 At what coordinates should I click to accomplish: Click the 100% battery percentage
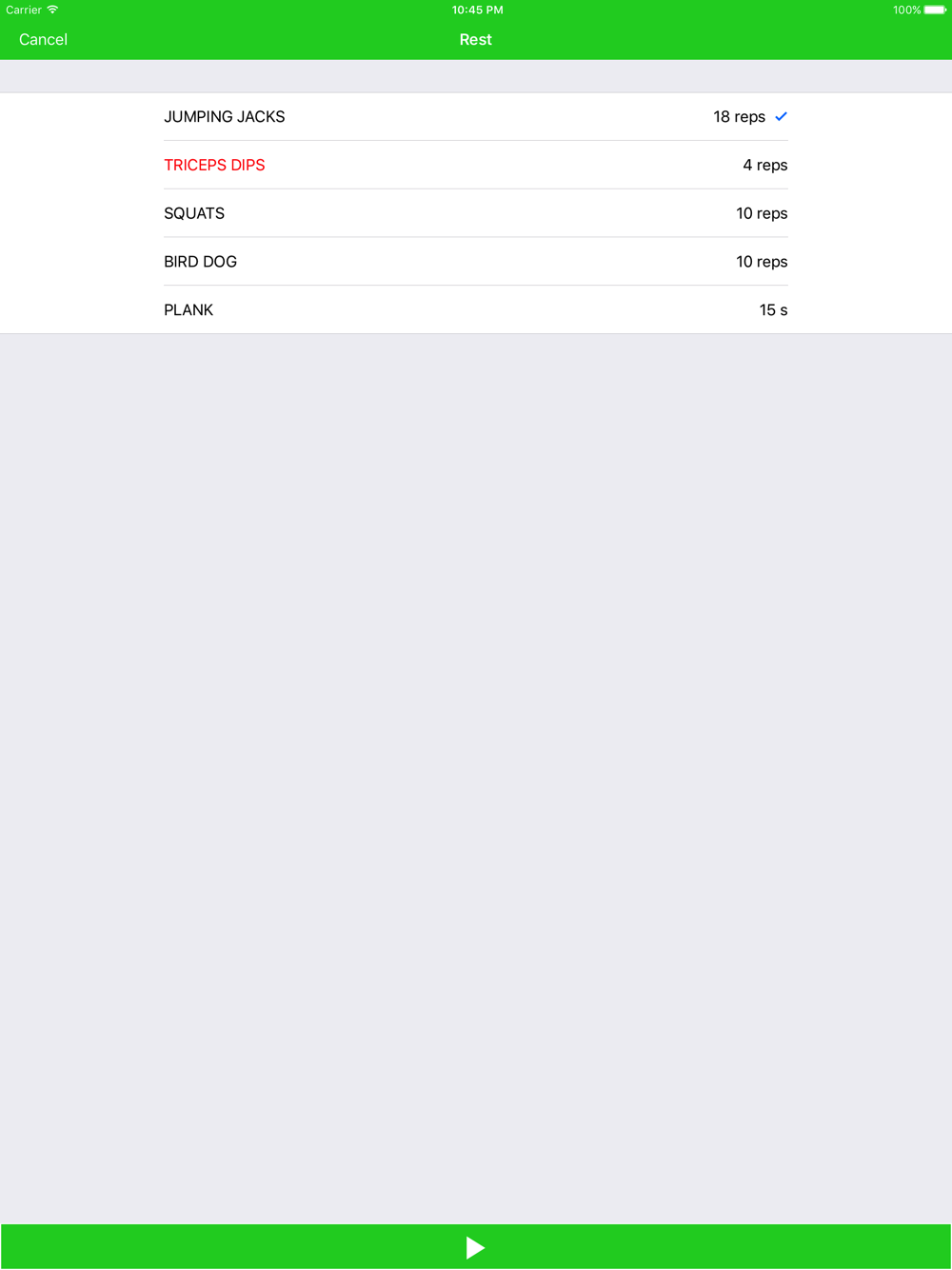(x=906, y=10)
